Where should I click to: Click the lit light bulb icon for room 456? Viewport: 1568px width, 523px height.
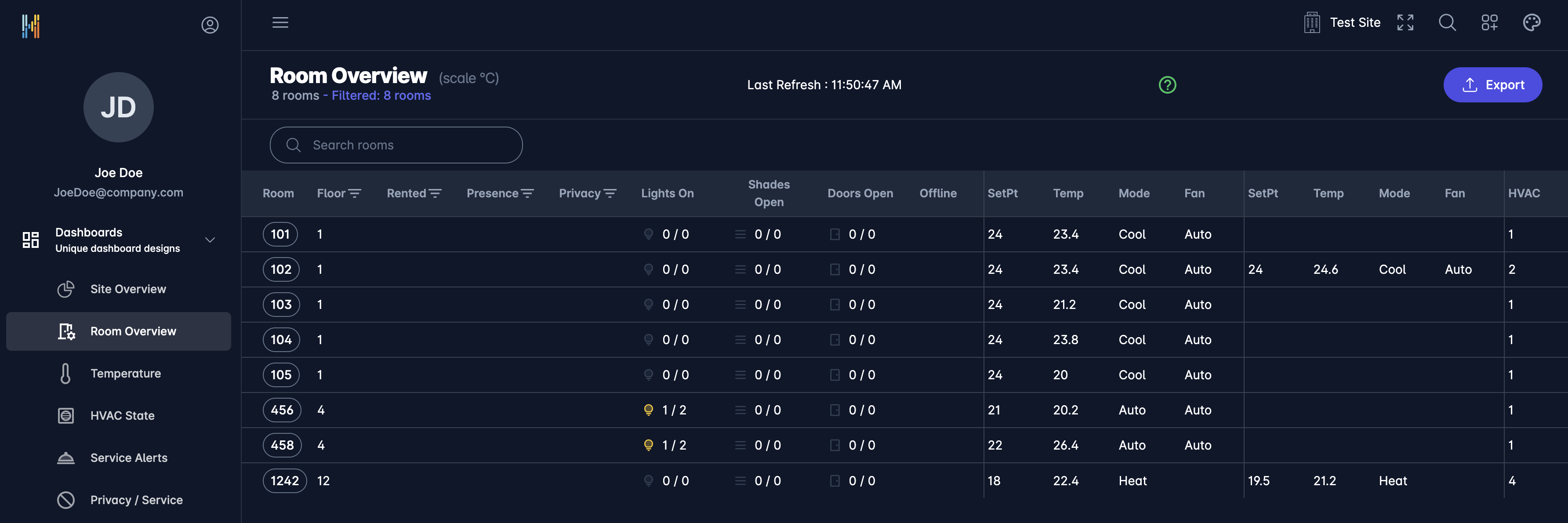click(x=648, y=410)
